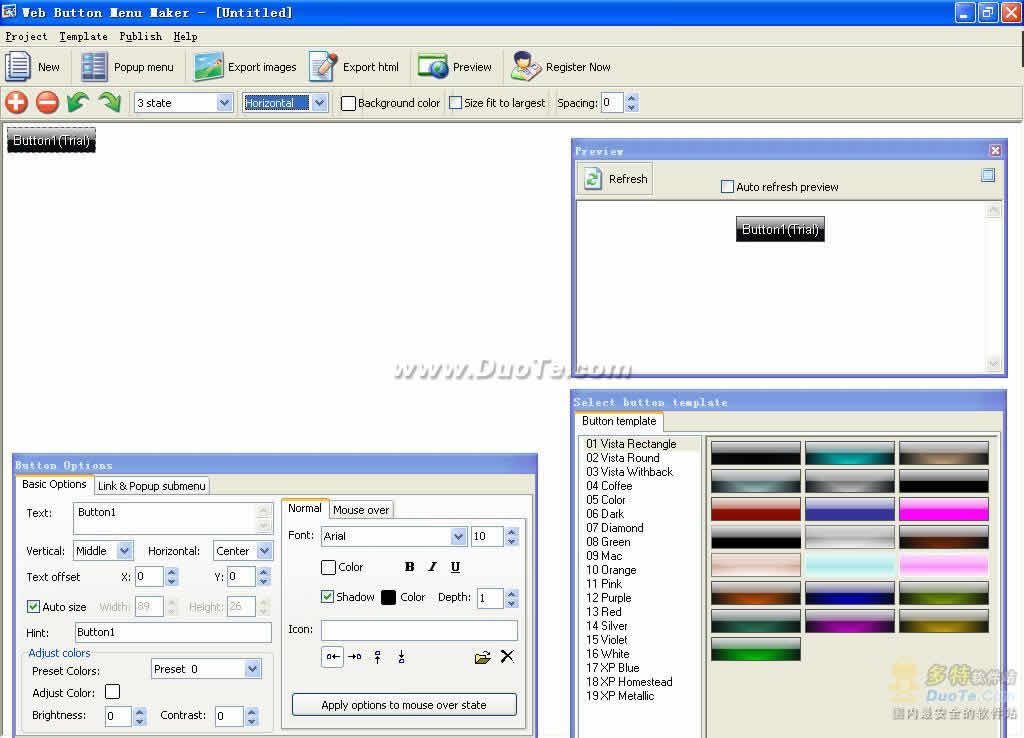Click the Export html icon
Screen dimensions: 1024x738
click(x=323, y=67)
